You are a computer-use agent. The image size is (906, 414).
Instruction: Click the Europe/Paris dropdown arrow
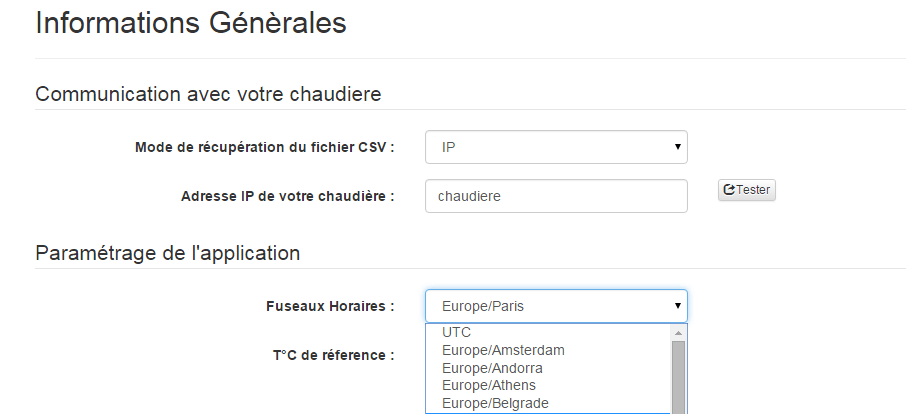677,306
